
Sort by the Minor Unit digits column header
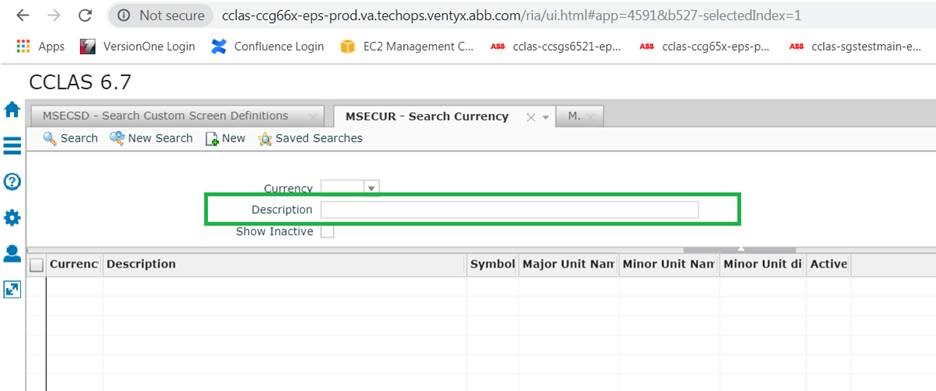[762, 264]
